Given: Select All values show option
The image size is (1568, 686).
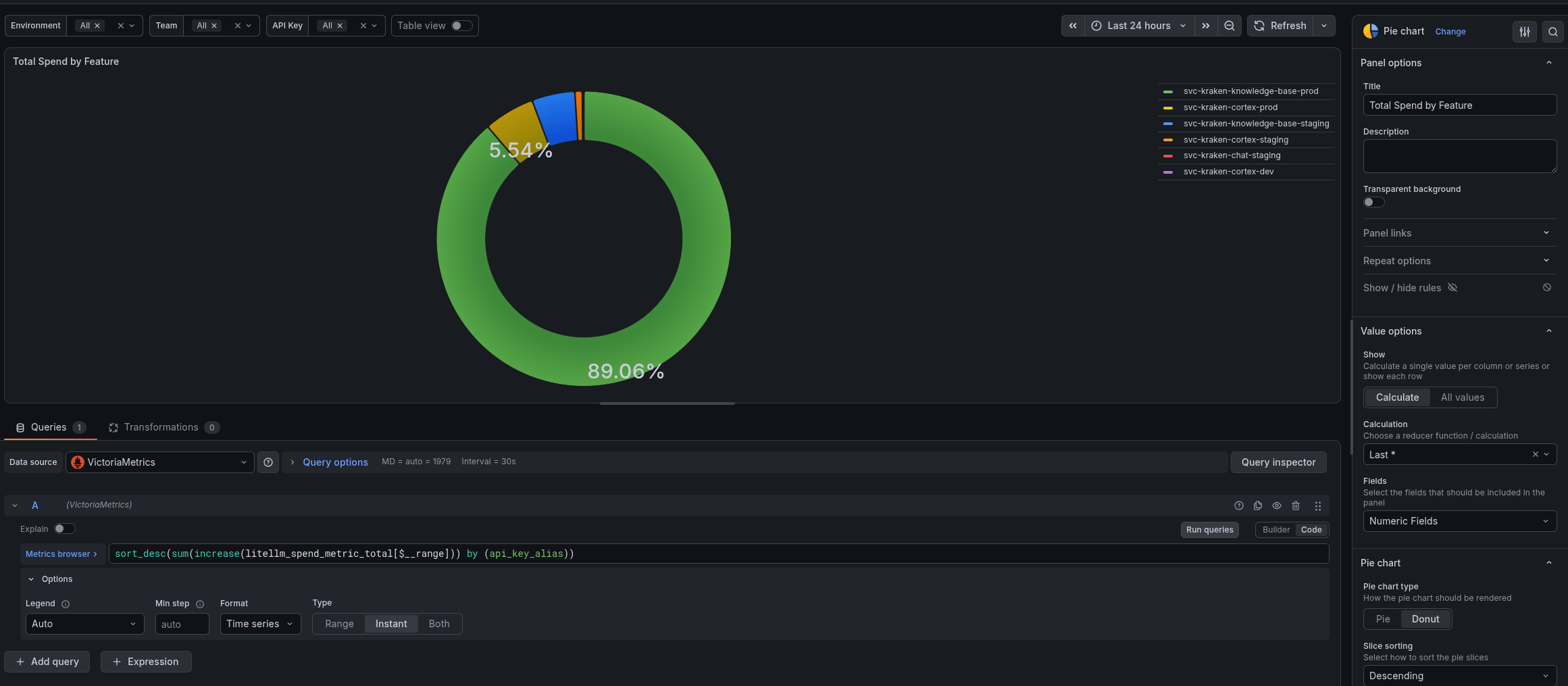Looking at the screenshot, I should click(x=1463, y=397).
